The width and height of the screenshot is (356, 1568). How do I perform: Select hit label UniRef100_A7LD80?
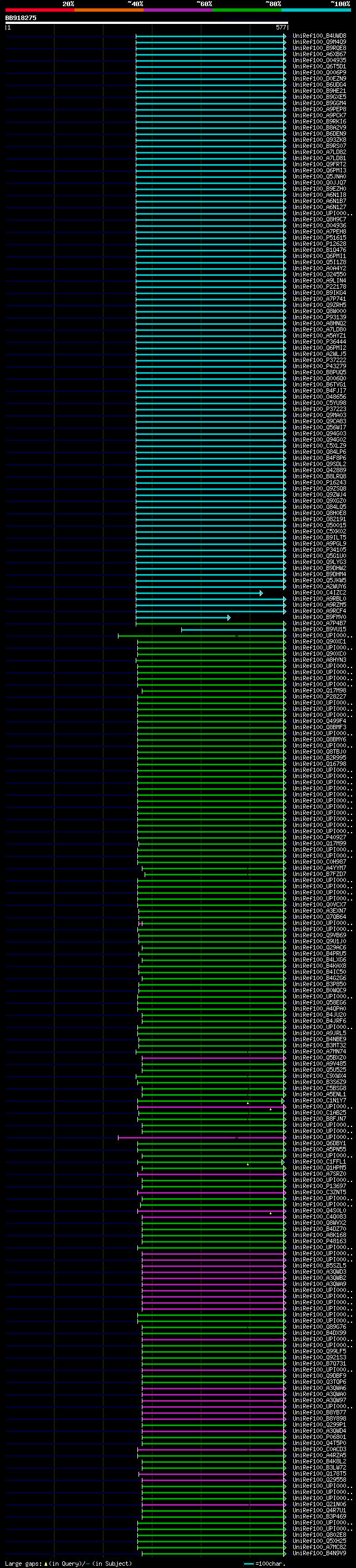coord(319,329)
